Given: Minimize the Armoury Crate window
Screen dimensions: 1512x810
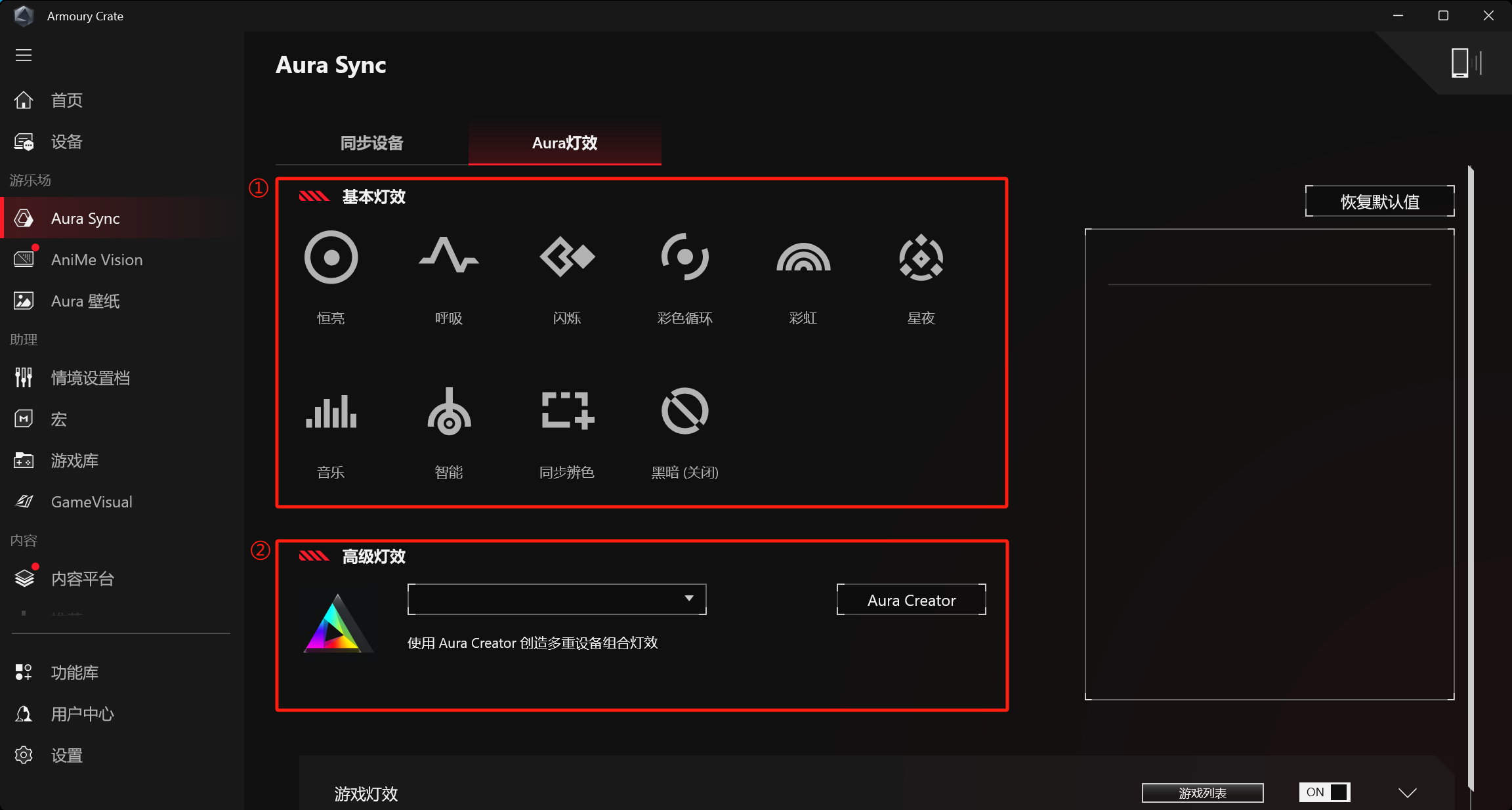Looking at the screenshot, I should (1398, 16).
